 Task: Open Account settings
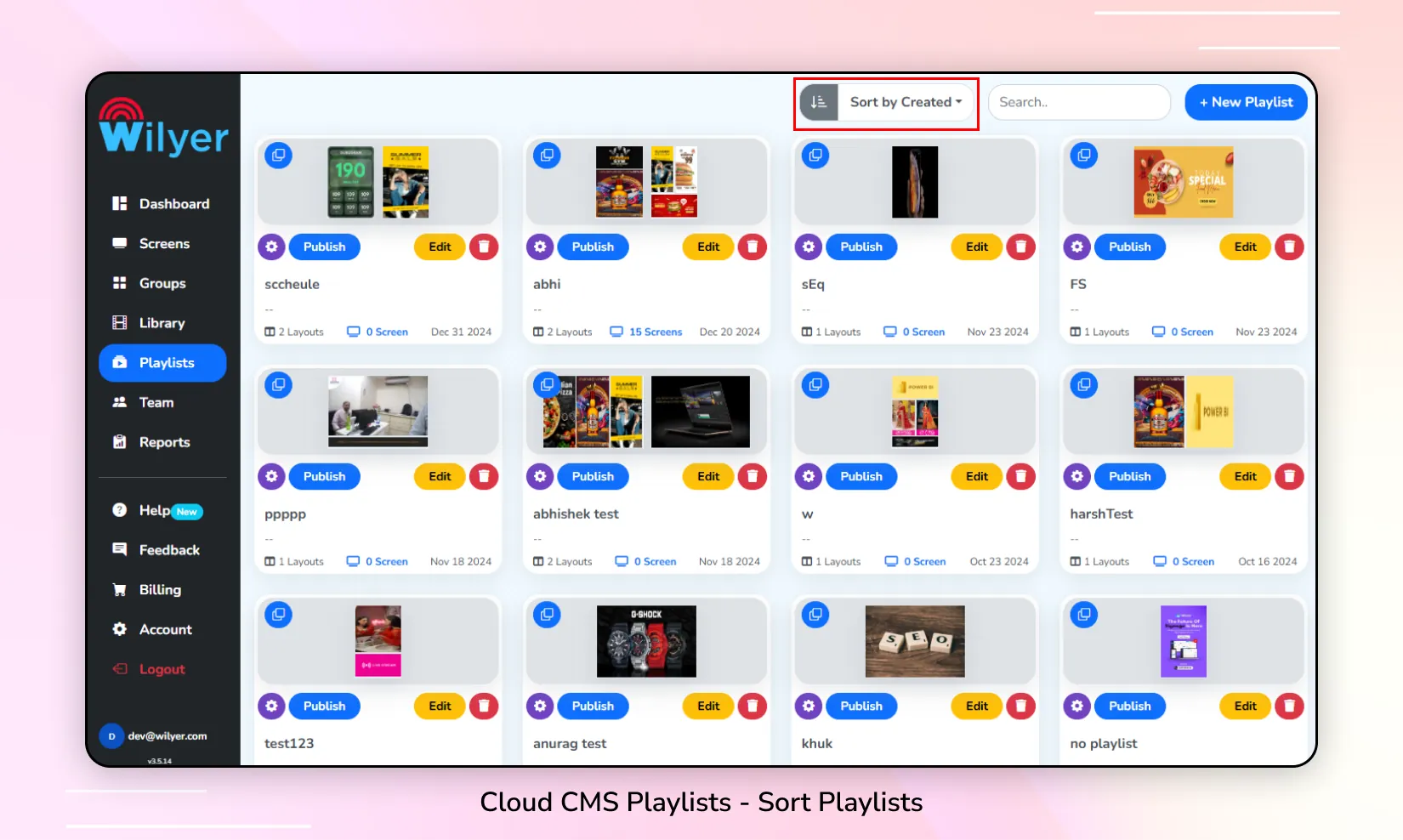tap(162, 630)
